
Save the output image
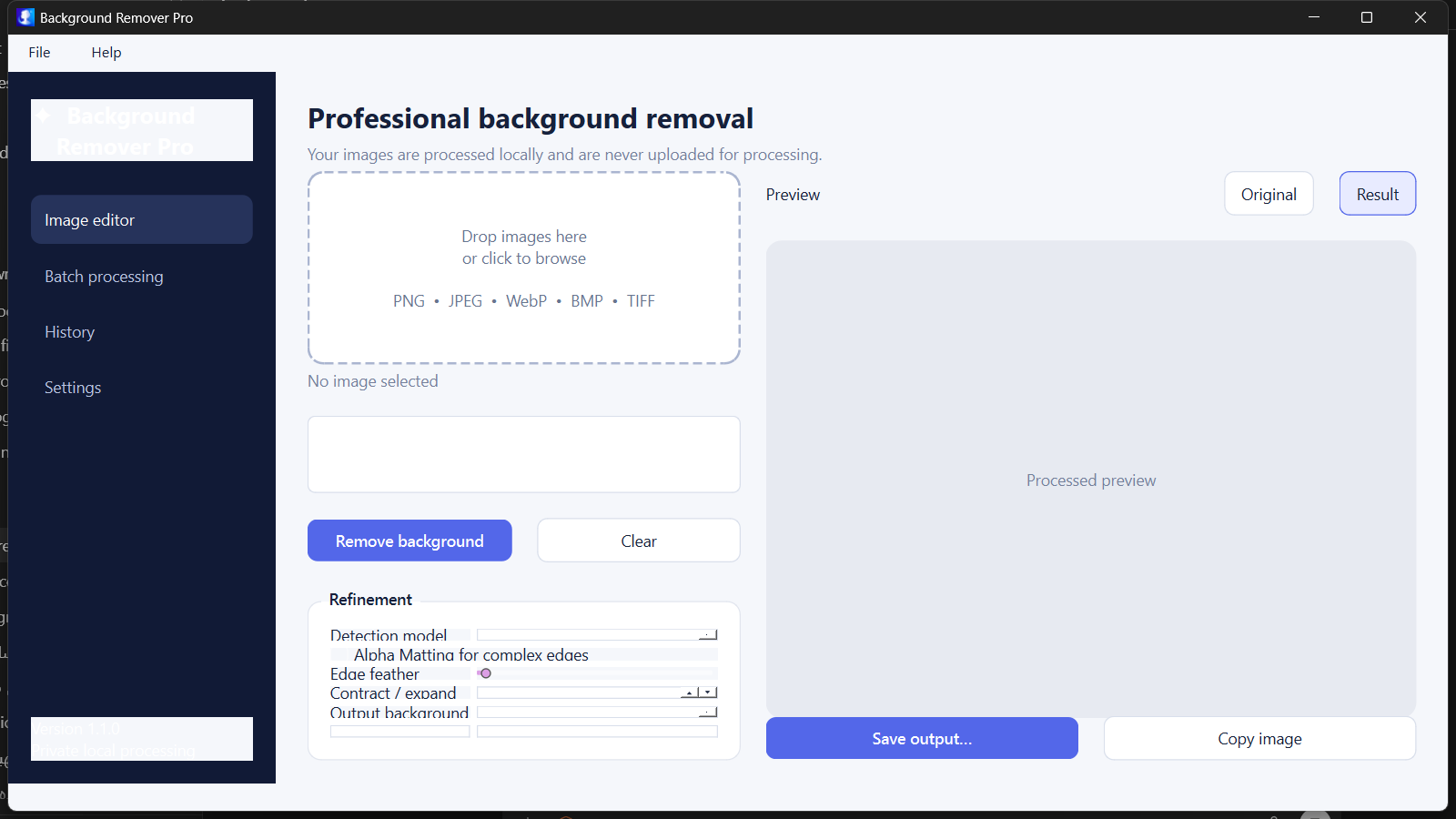[922, 738]
